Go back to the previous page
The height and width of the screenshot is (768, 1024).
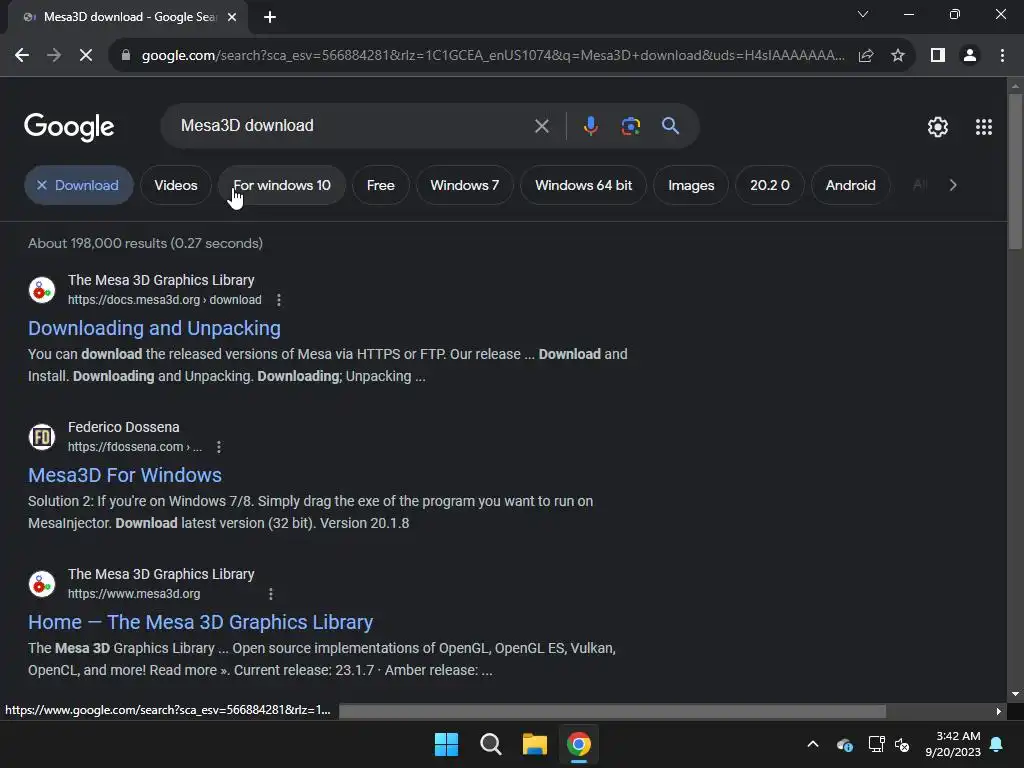(22, 56)
